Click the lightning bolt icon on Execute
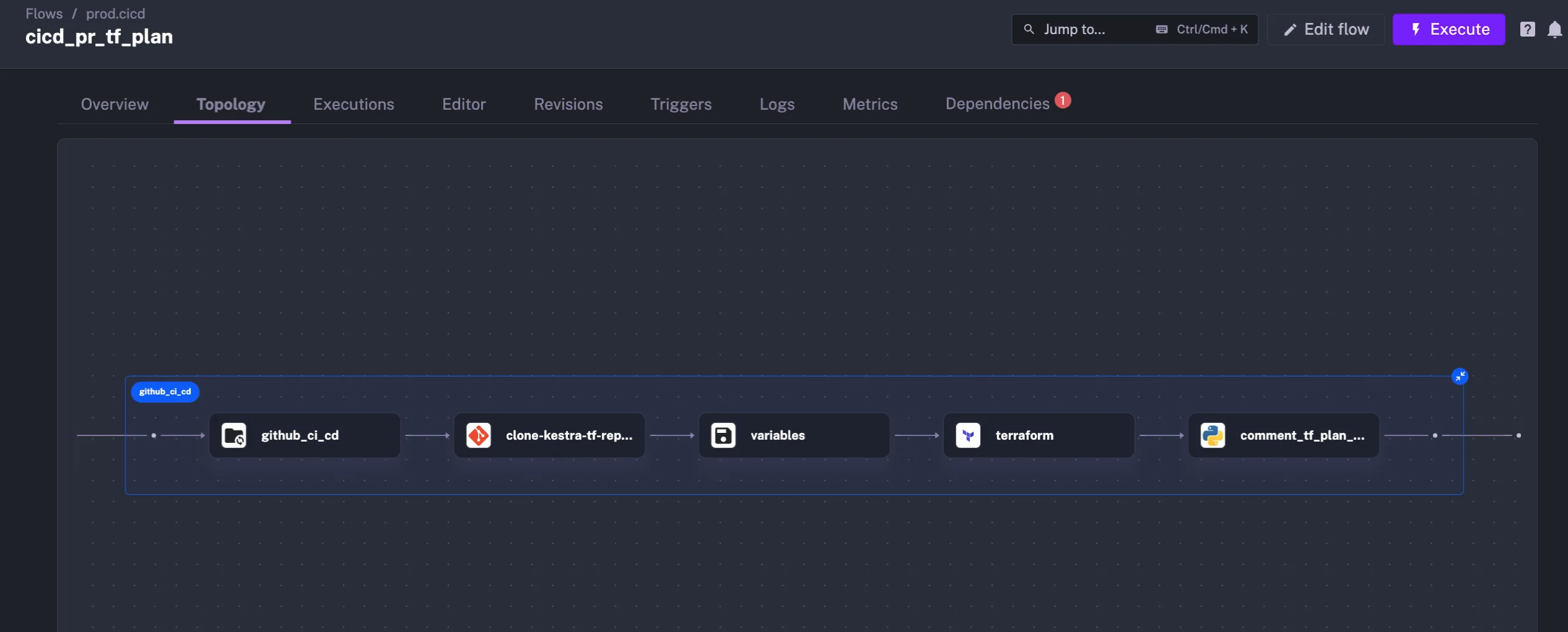Viewport: 1568px width, 632px height. tap(1416, 29)
